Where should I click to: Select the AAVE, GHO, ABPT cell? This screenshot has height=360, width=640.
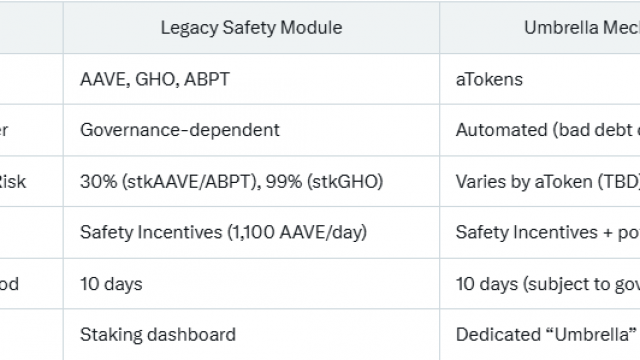tap(251, 79)
